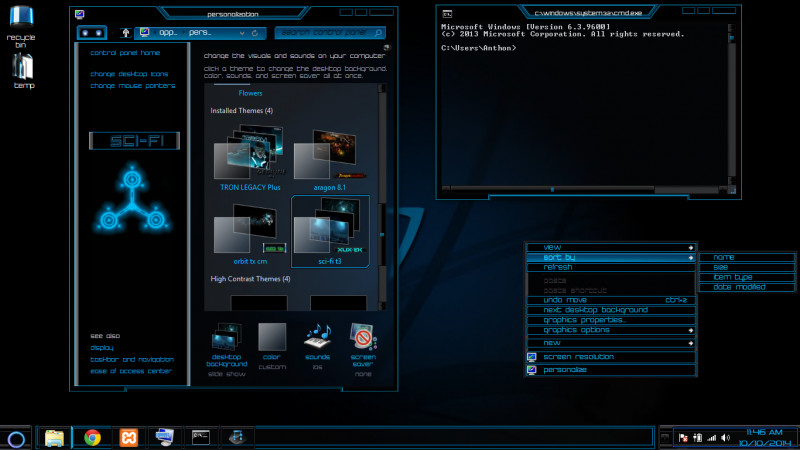Viewport: 800px width, 450px height.
Task: Open the temp folder desktop icon
Action: (x=23, y=71)
